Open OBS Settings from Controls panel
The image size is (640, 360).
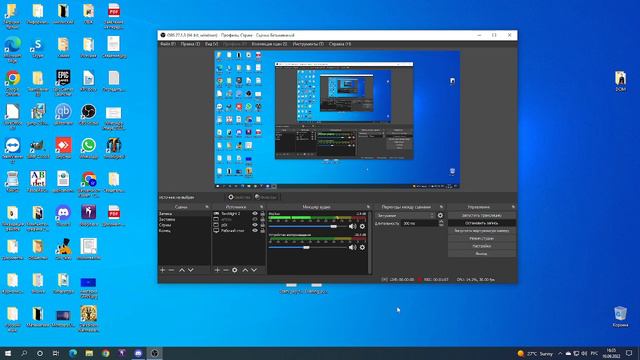[482, 246]
